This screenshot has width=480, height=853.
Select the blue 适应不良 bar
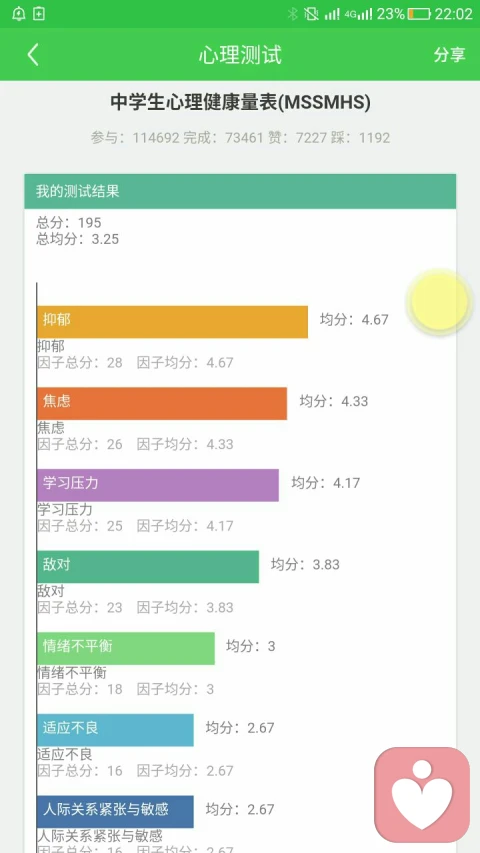point(115,730)
